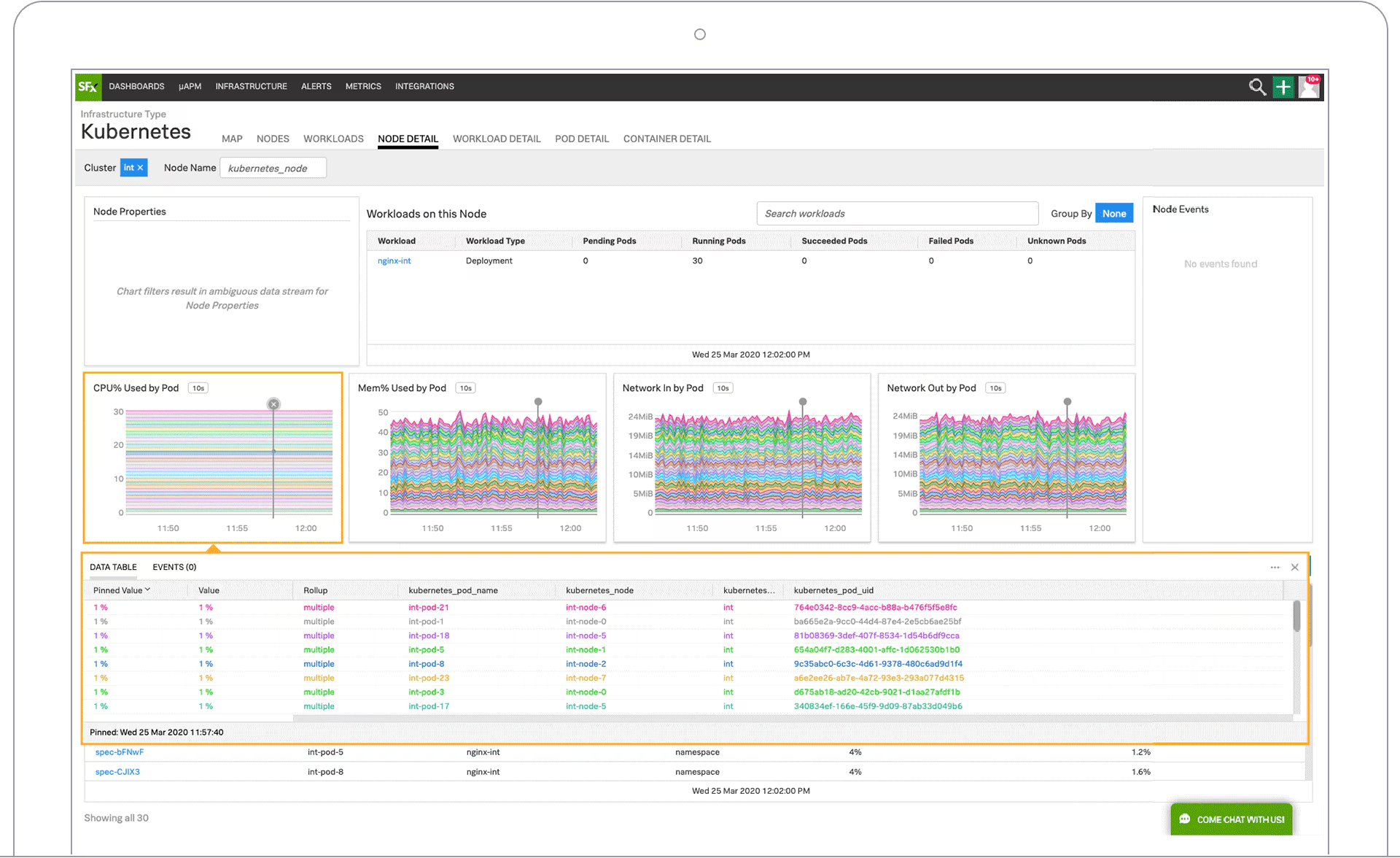
Task: Open the user avatar with notification badge
Action: [1308, 87]
